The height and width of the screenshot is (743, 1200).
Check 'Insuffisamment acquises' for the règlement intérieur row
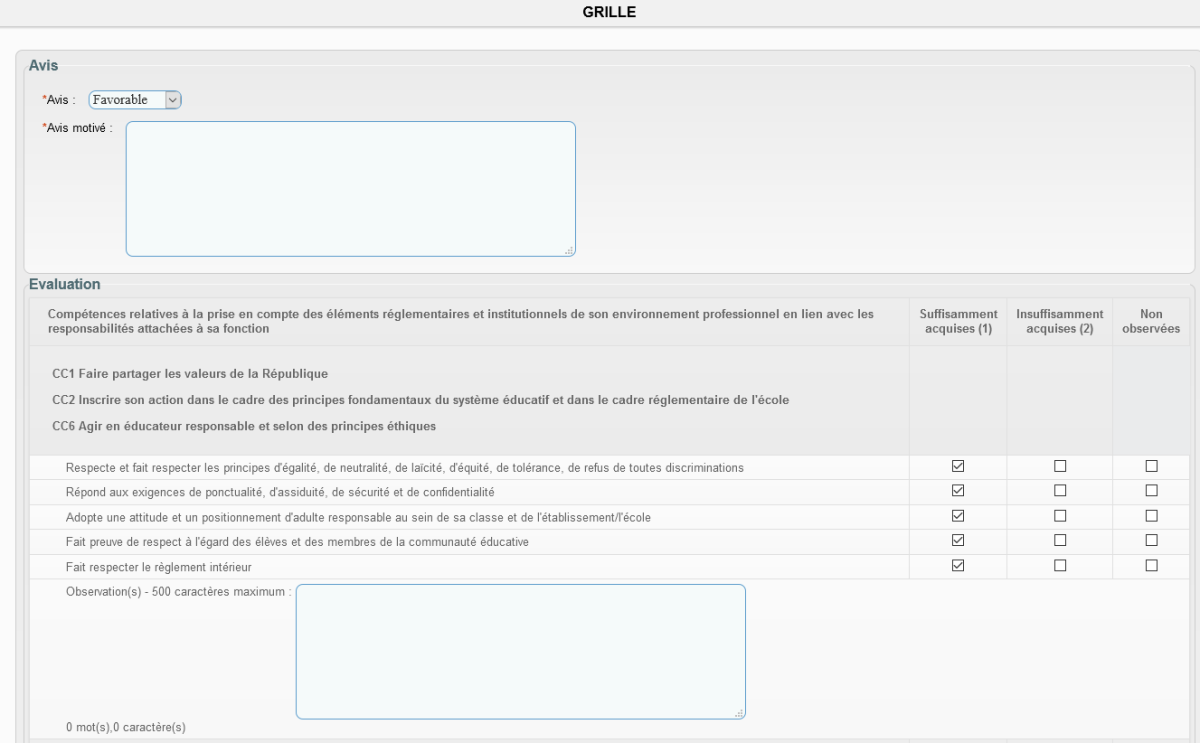[x=1060, y=566]
